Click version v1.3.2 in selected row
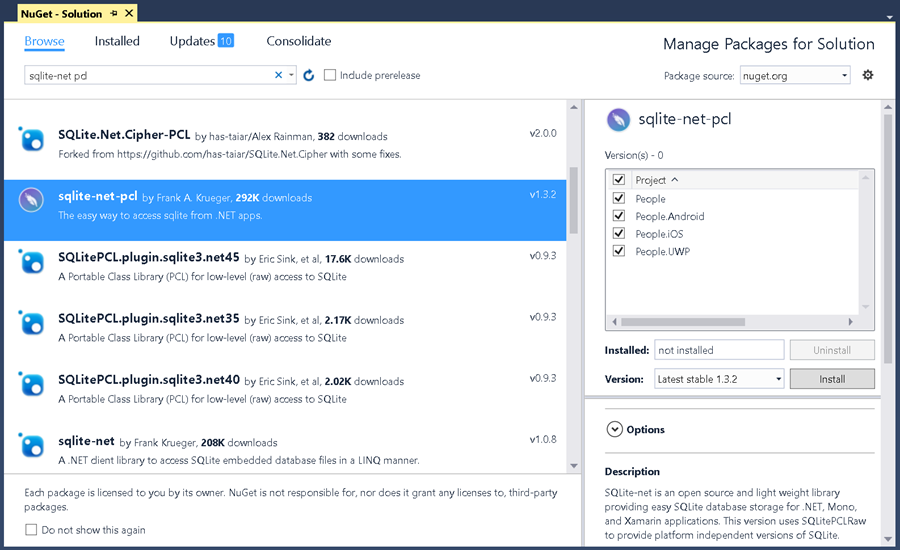 pyautogui.click(x=543, y=195)
